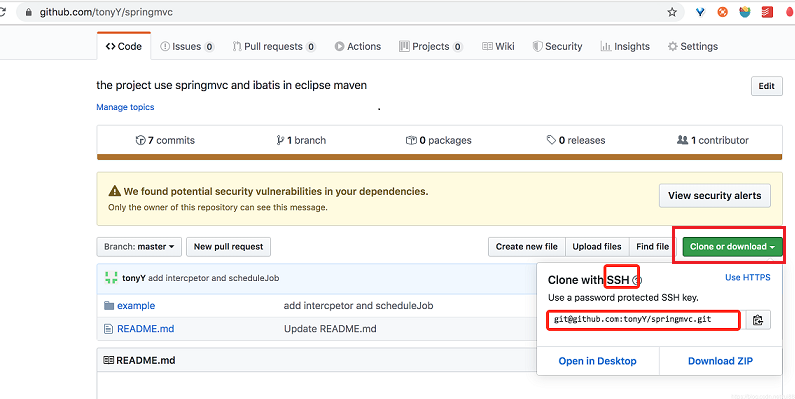Open the Security tab

pos(557,46)
